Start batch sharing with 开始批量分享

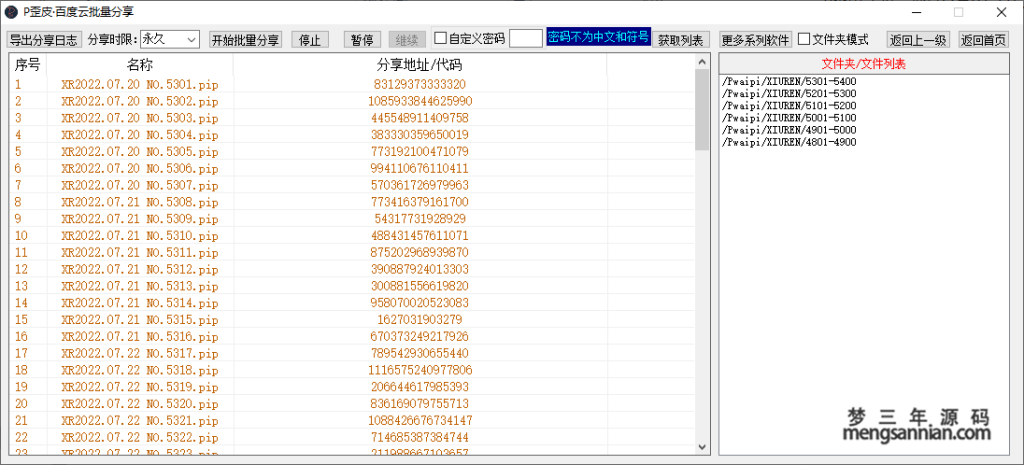click(245, 39)
